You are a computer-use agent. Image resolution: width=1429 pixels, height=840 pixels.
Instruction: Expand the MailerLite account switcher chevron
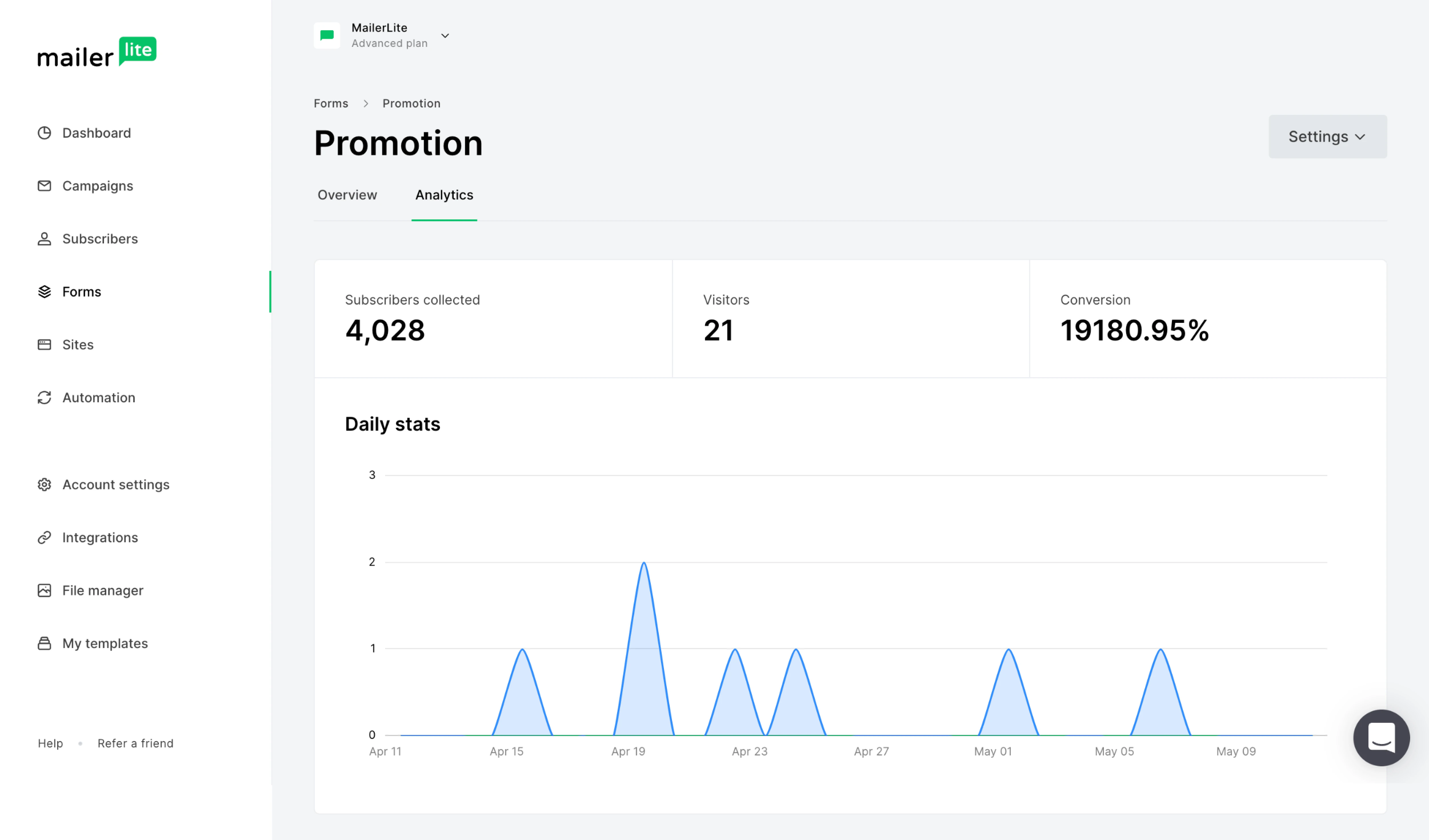[x=445, y=36]
